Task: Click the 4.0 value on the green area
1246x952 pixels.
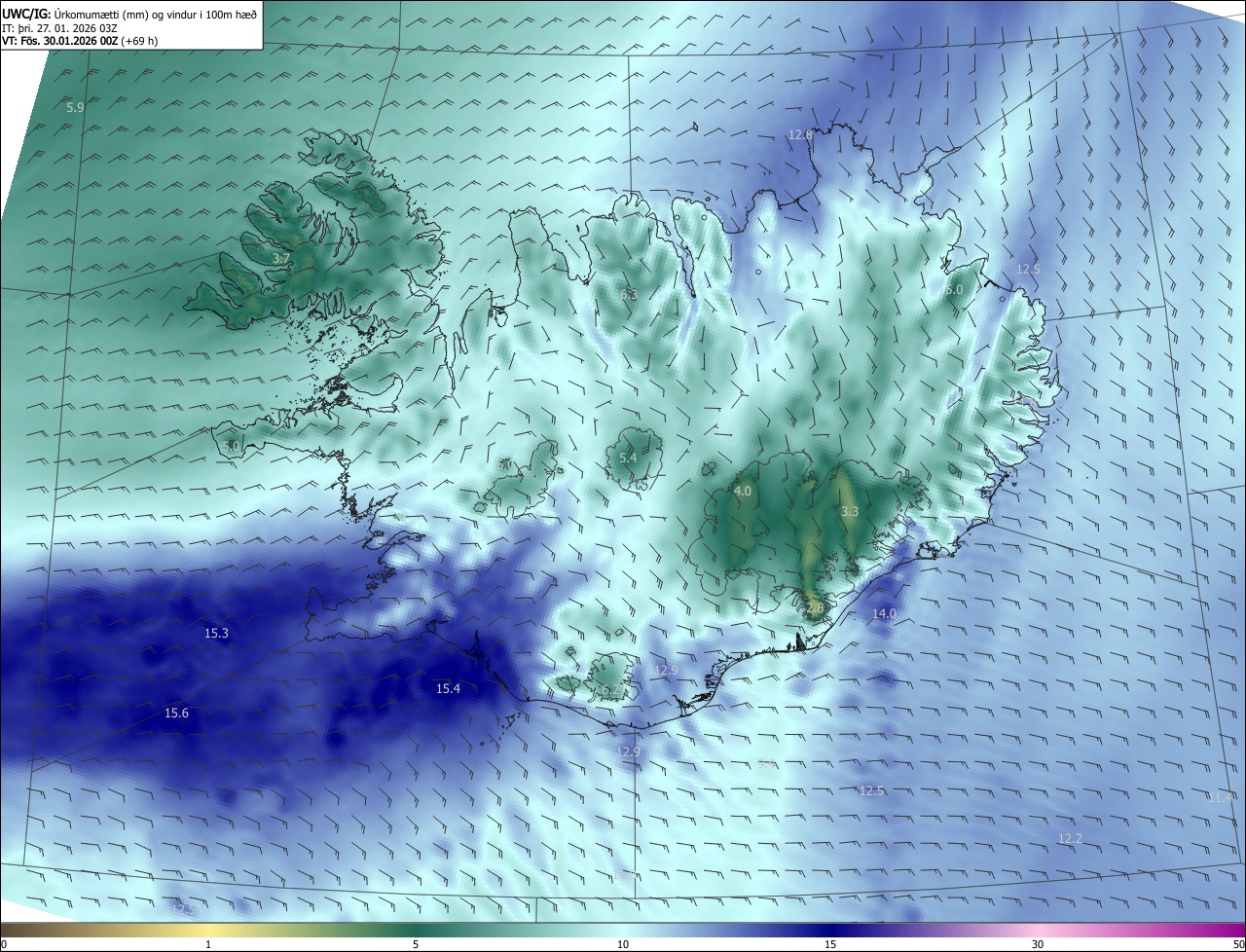Action: pyautogui.click(x=743, y=492)
